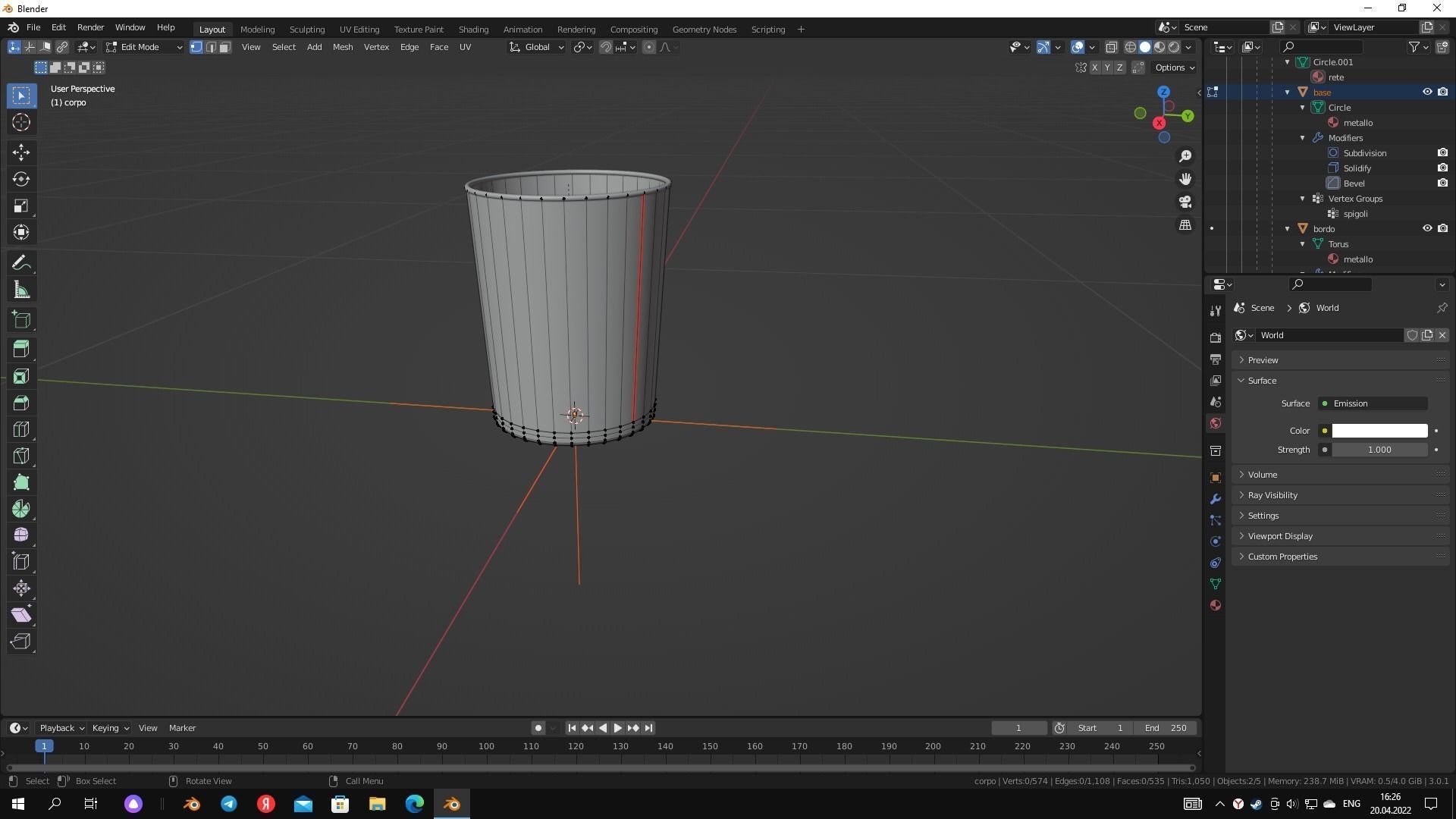The width and height of the screenshot is (1456, 819).
Task: Switch to face select mode
Action: (224, 47)
